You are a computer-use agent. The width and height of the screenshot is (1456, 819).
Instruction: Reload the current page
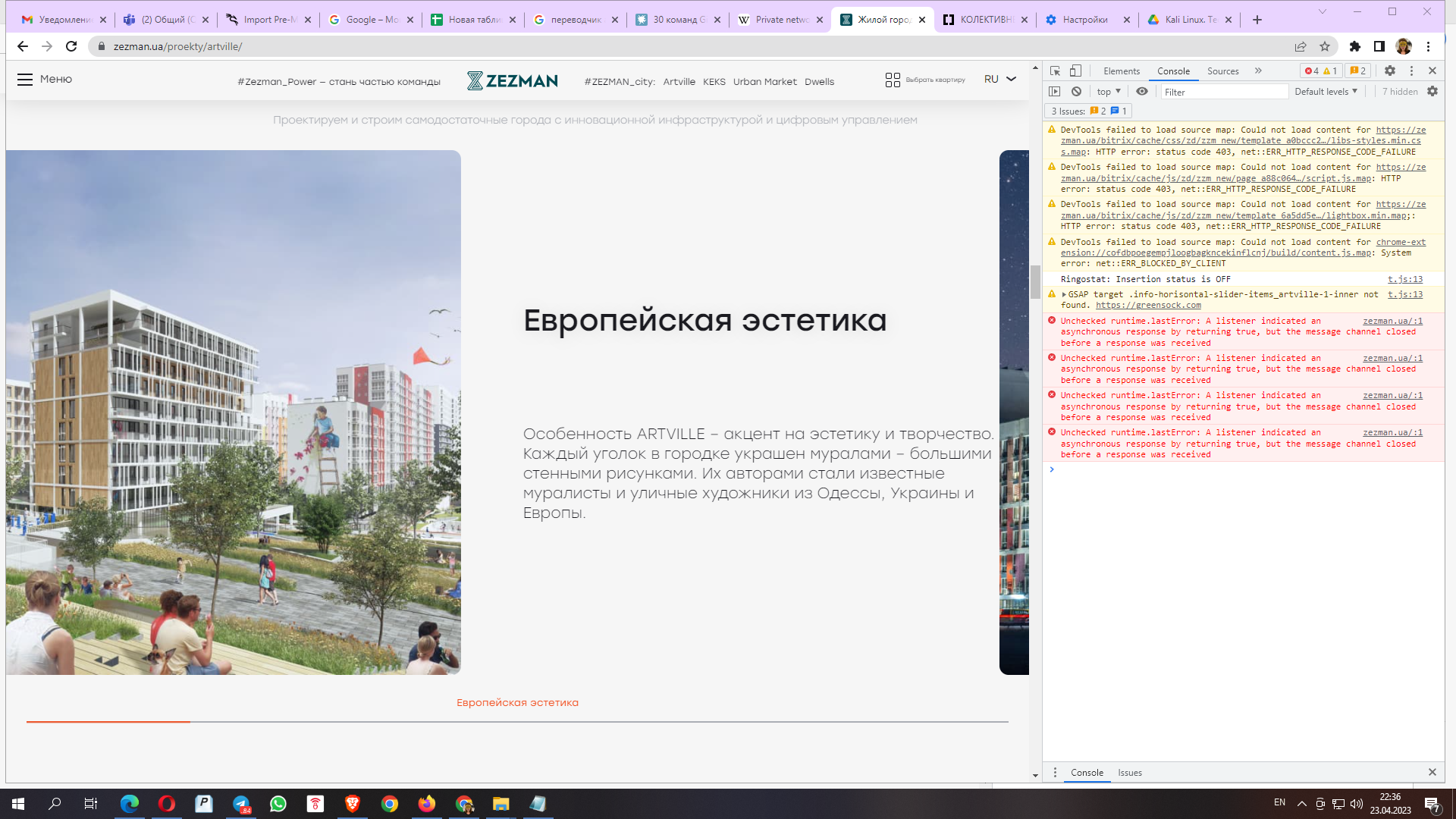[x=71, y=46]
